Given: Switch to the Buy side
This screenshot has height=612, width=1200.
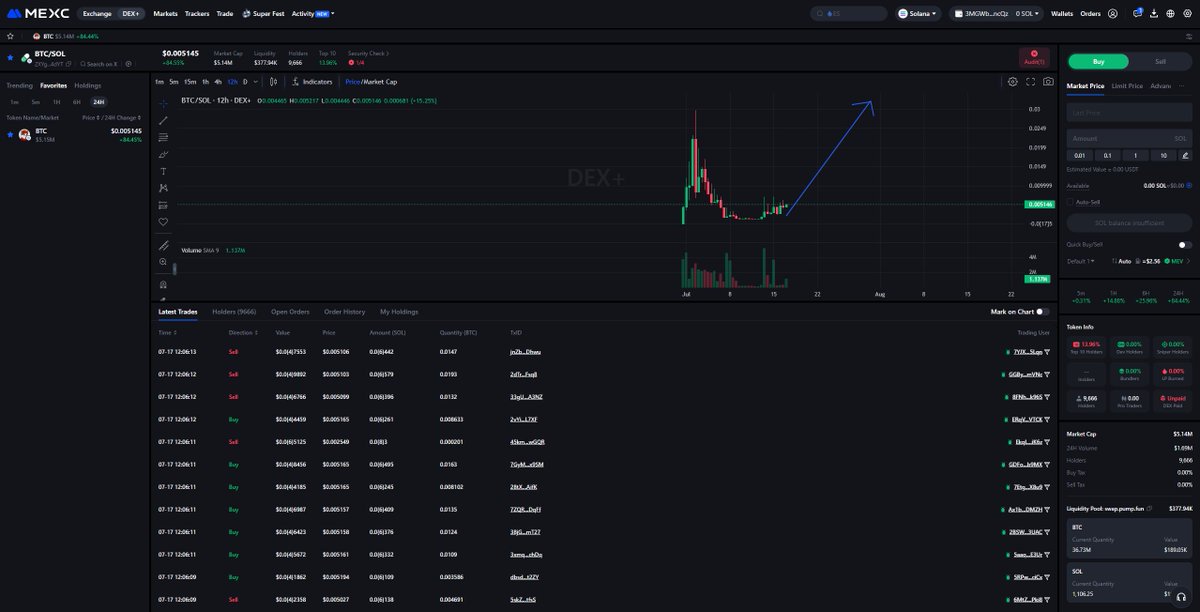Looking at the screenshot, I should tap(1098, 61).
